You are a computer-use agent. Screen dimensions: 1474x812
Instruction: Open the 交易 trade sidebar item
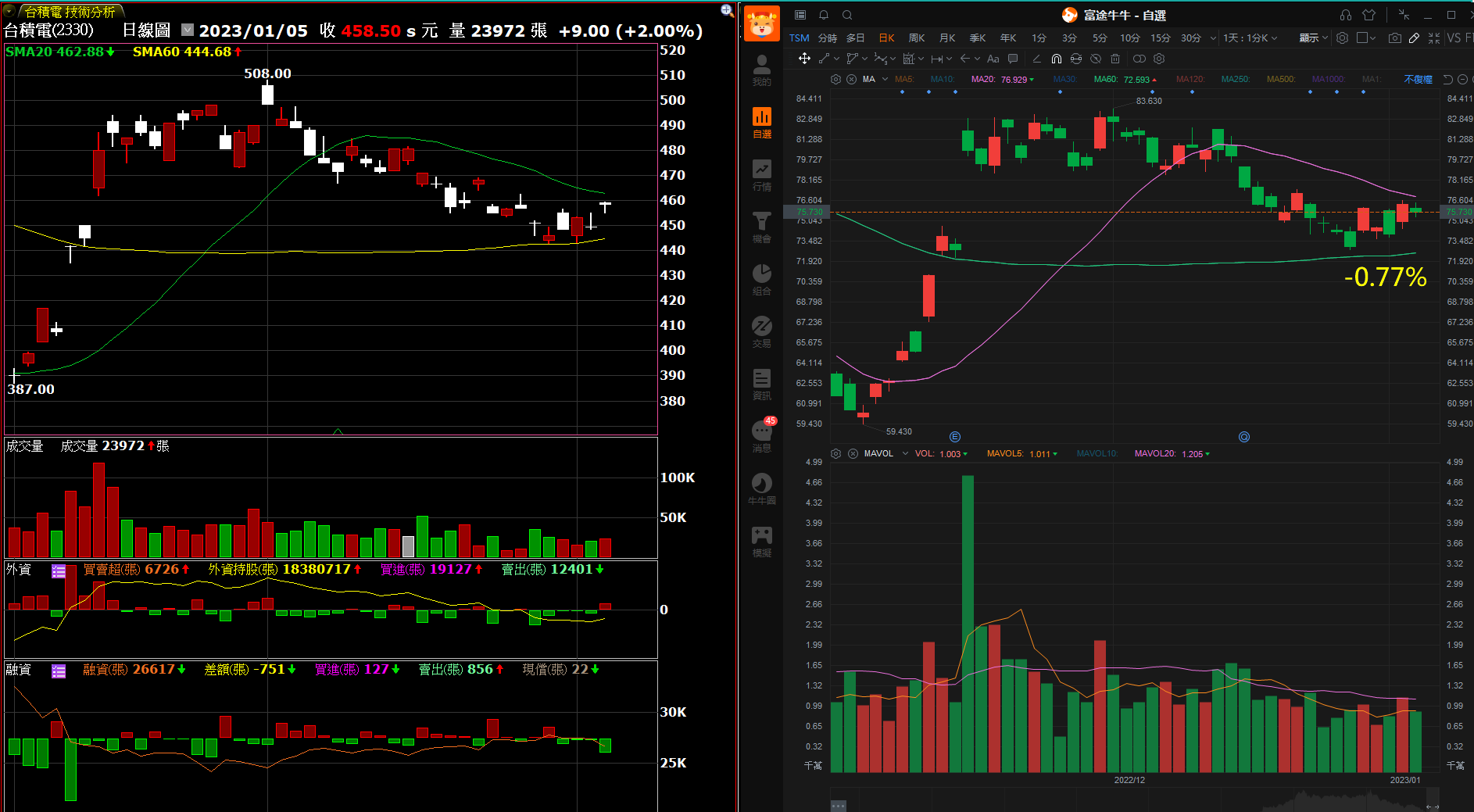[x=762, y=332]
